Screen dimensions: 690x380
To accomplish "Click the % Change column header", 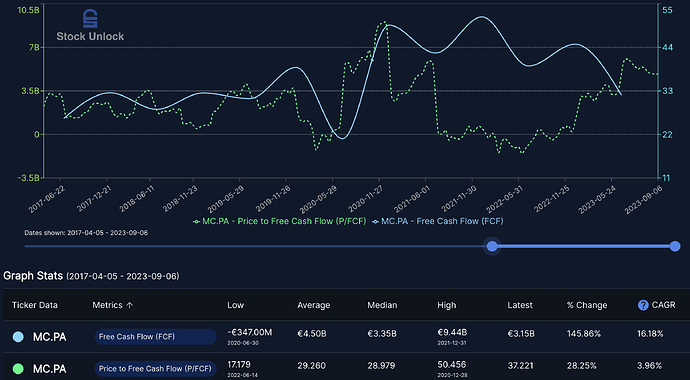I will 587,305.
